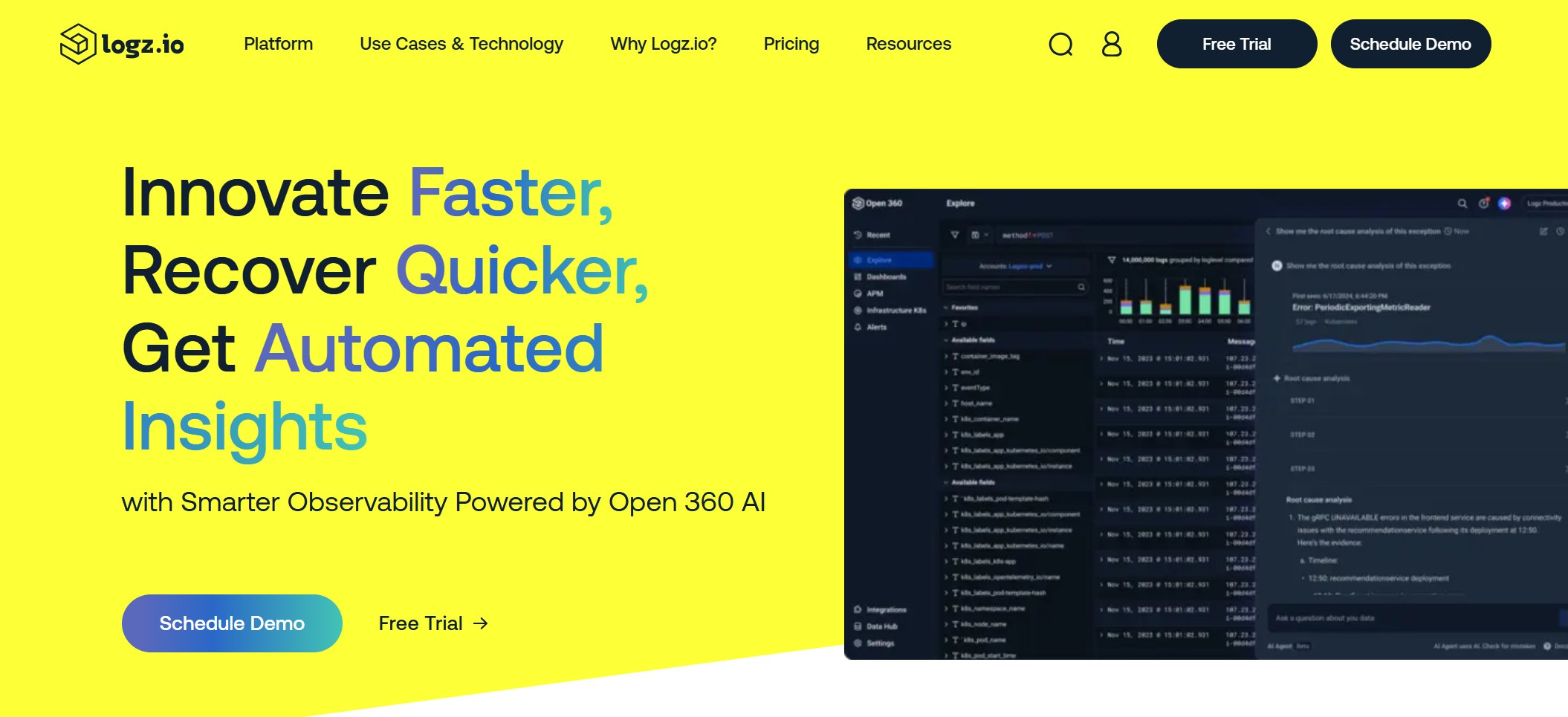Screen dimensions: 1568x717
Task: Select Dashboards in the Open 360 sidebar
Action: (x=886, y=277)
